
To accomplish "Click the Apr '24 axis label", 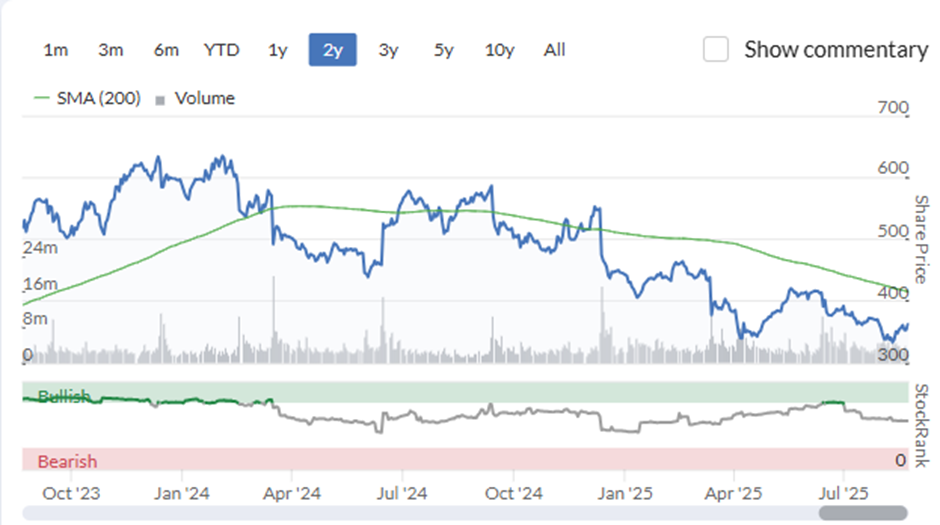I will pyautogui.click(x=292, y=493).
